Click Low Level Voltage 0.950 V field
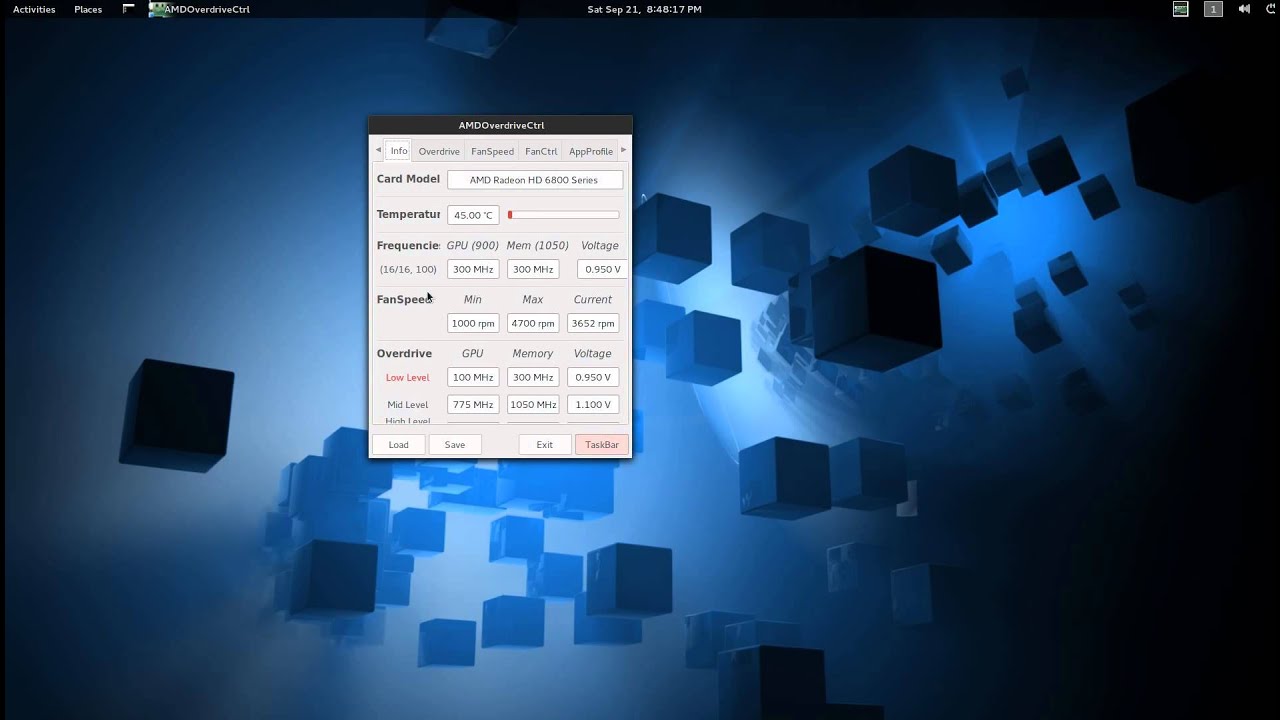 593,377
